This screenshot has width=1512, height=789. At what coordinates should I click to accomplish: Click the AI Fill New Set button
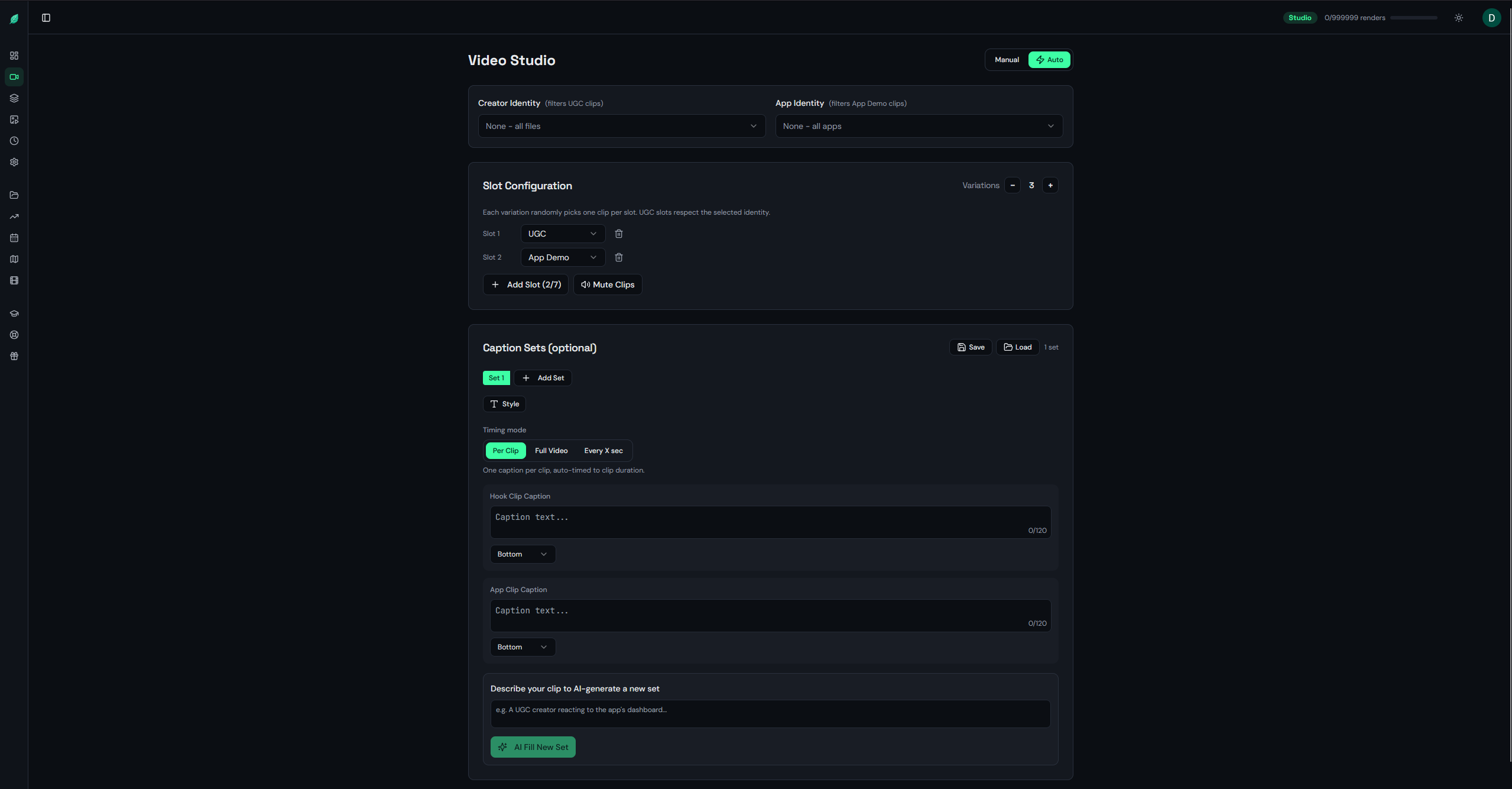click(x=533, y=747)
